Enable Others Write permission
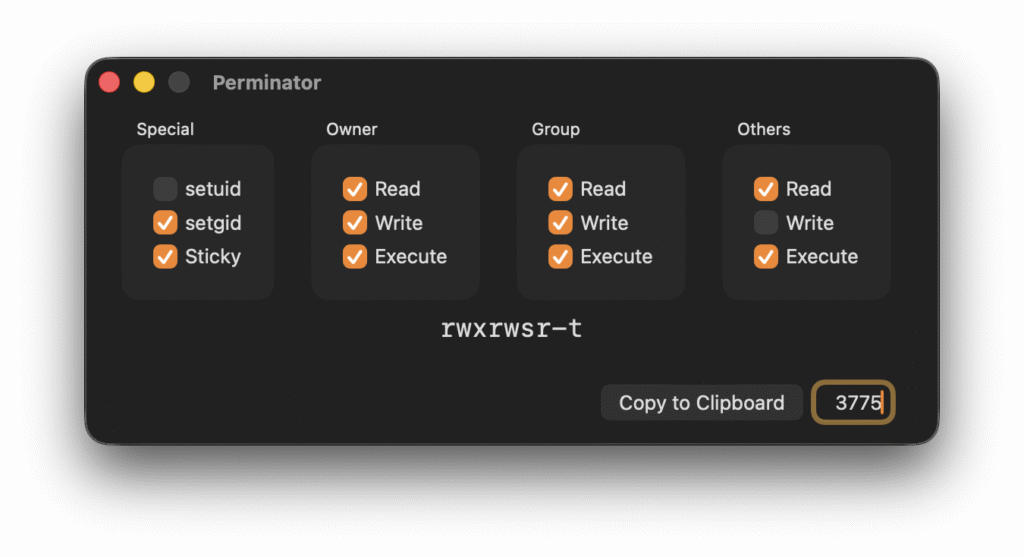 (x=766, y=223)
